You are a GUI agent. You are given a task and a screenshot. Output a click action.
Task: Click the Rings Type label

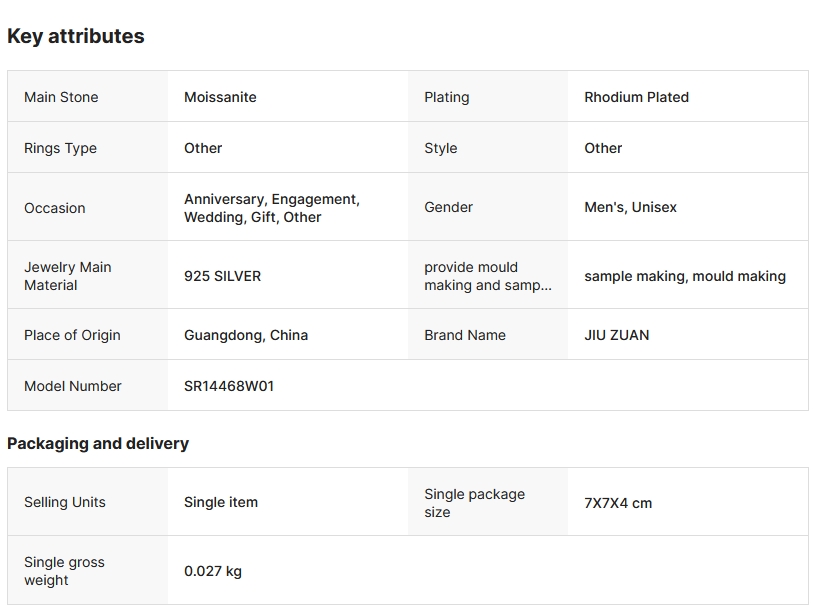pyautogui.click(x=60, y=148)
